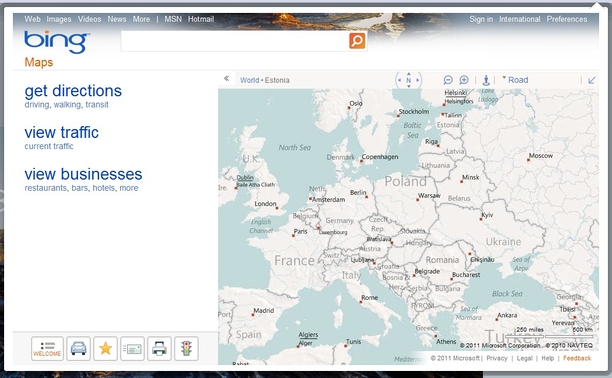The image size is (612, 378).
Task: Open get directions
Action: [73, 91]
